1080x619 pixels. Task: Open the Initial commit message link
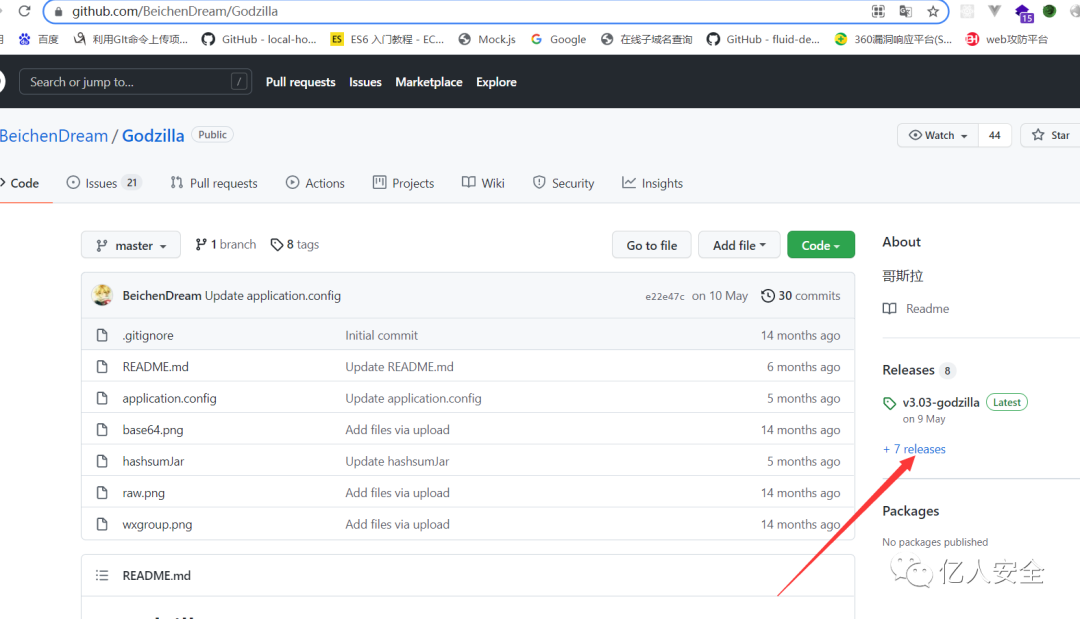click(382, 335)
